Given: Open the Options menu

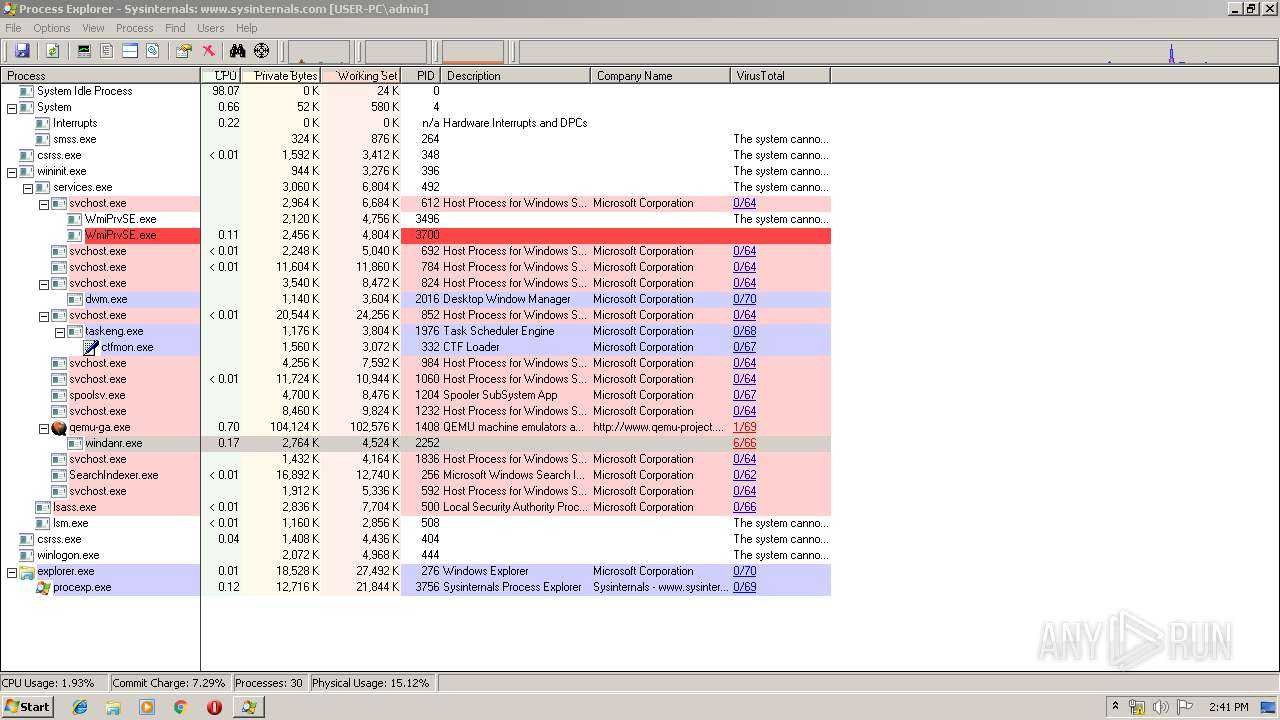Looking at the screenshot, I should (x=52, y=28).
